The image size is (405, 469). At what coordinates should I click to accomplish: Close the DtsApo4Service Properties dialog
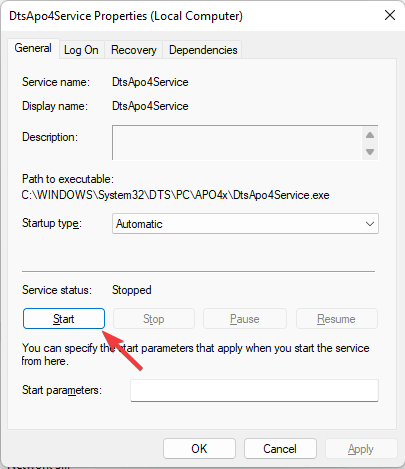point(390,15)
